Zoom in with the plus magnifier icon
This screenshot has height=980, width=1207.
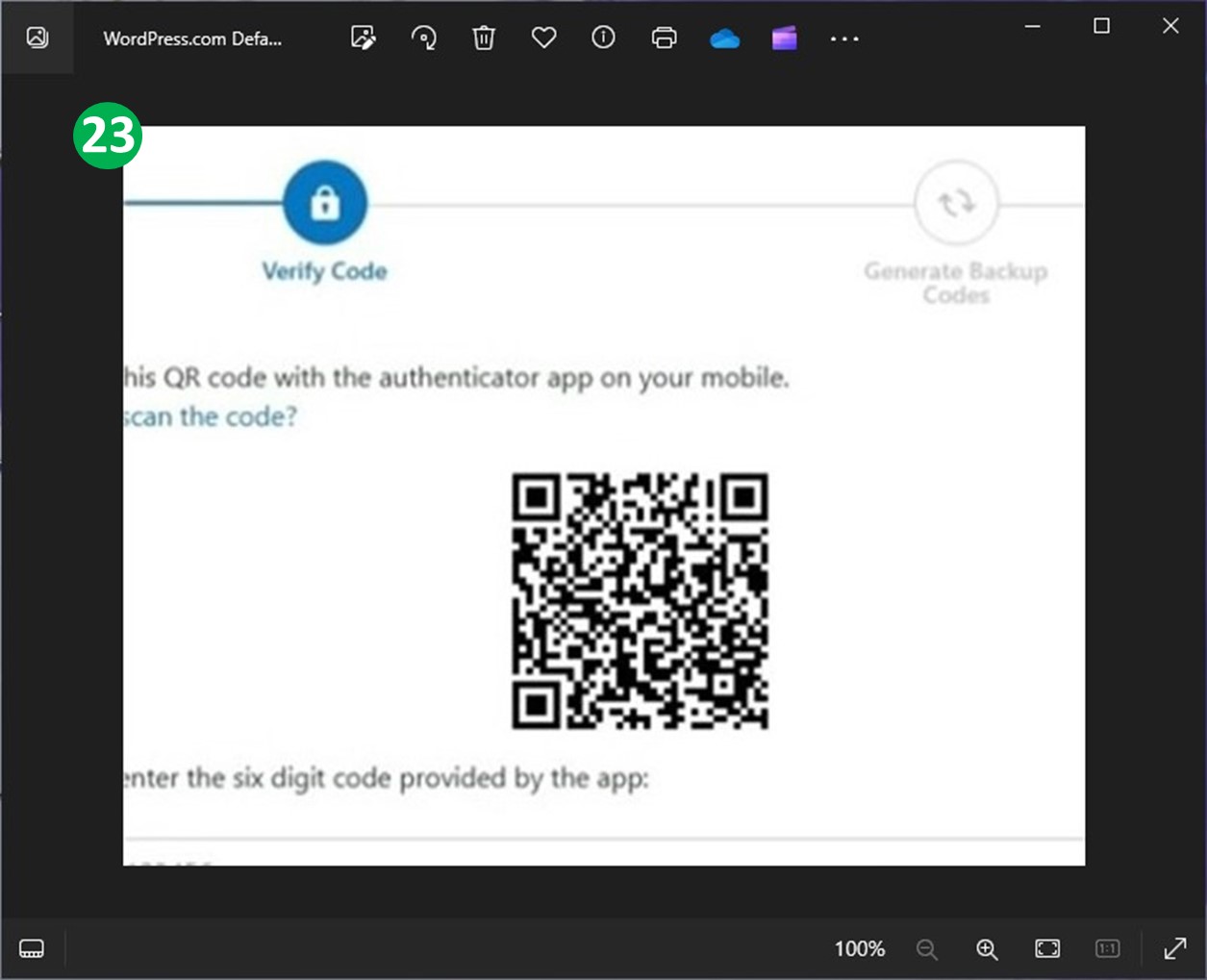click(987, 949)
